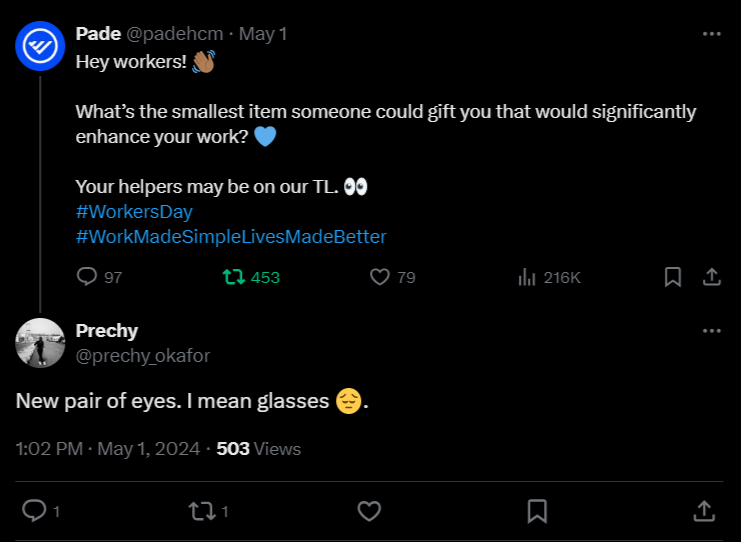The width and height of the screenshot is (741, 542).
Task: Bookmark Pade's original tweet
Action: click(673, 277)
